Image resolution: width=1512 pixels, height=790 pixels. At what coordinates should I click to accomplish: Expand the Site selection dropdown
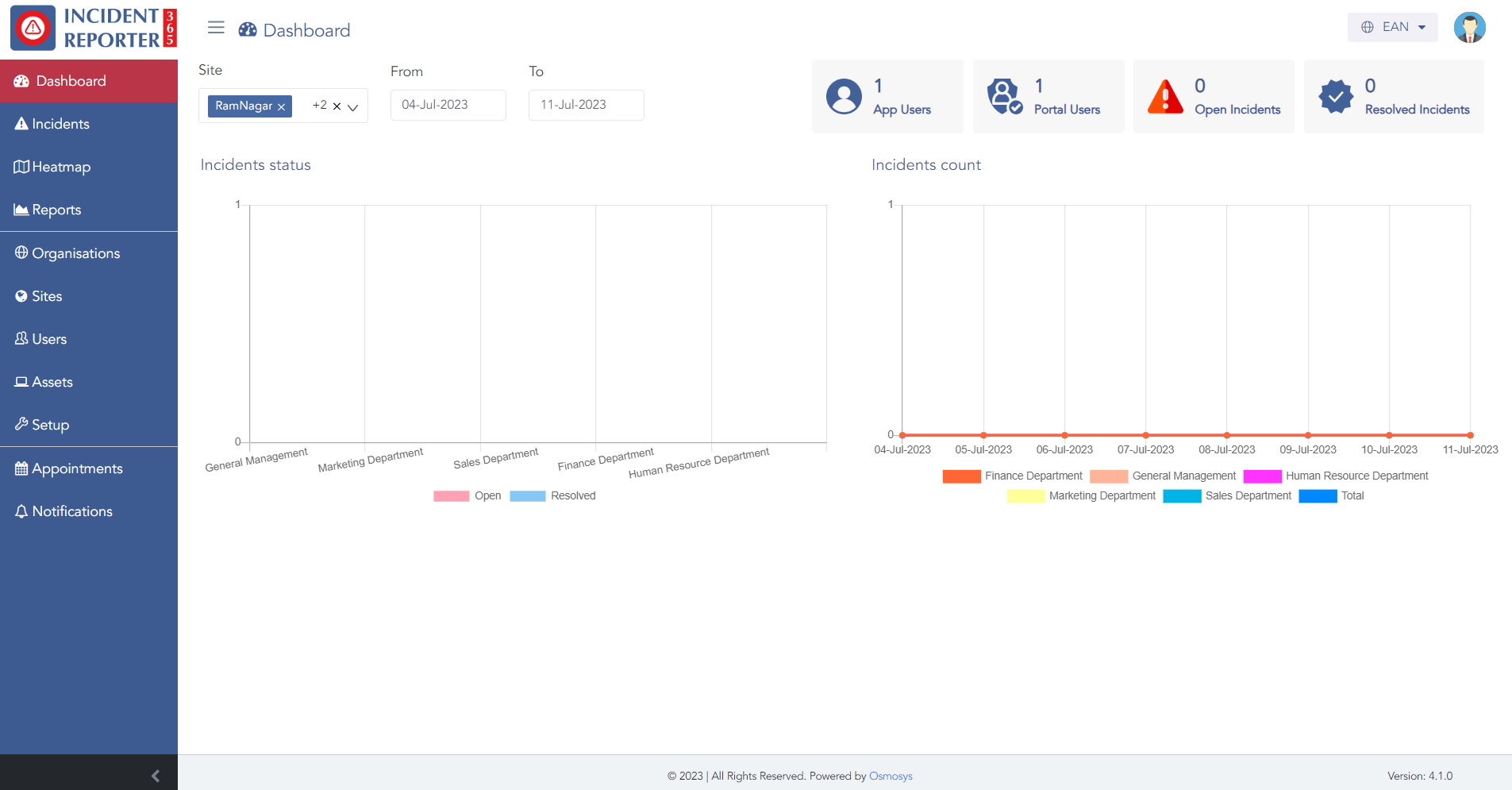tap(353, 106)
